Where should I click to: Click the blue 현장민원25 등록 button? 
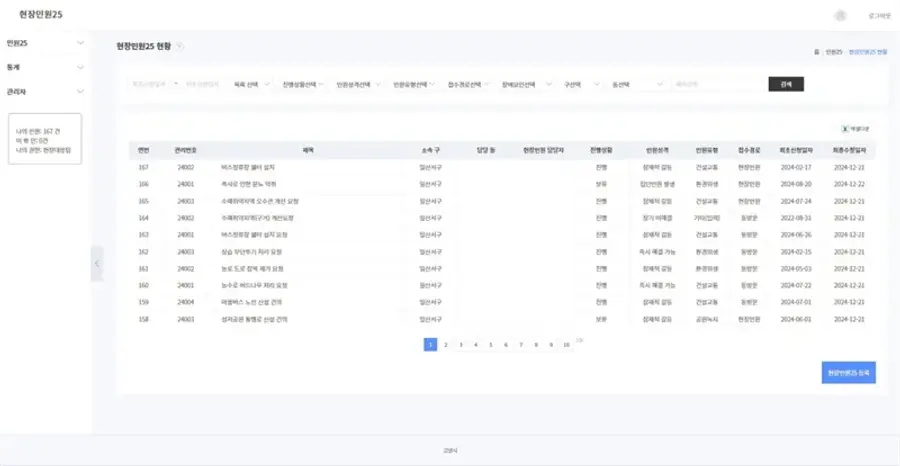point(848,372)
